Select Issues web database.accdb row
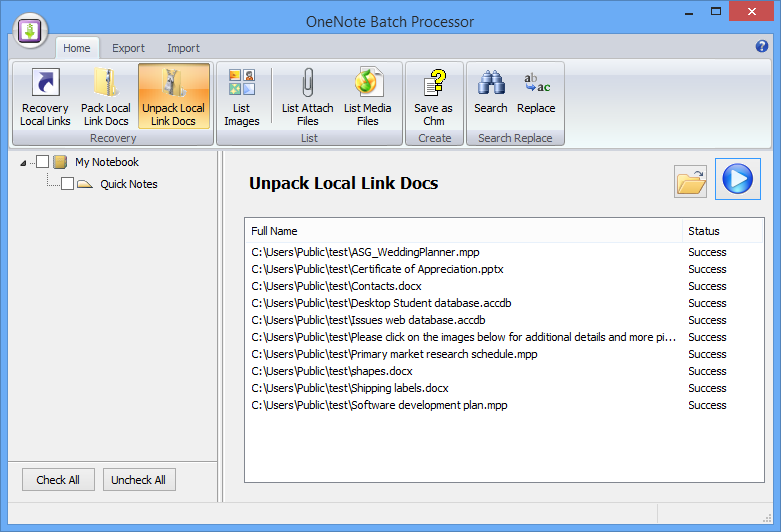The height and width of the screenshot is (532, 781). point(504,320)
